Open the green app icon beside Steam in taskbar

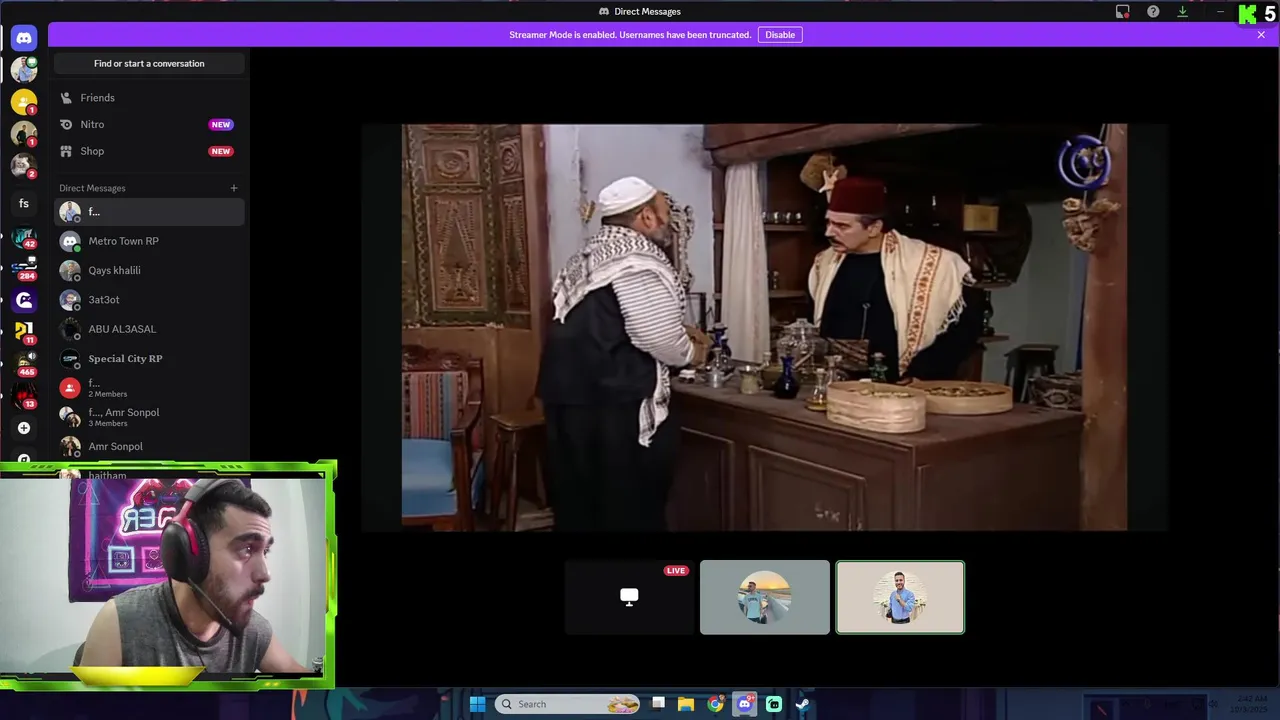pos(774,704)
